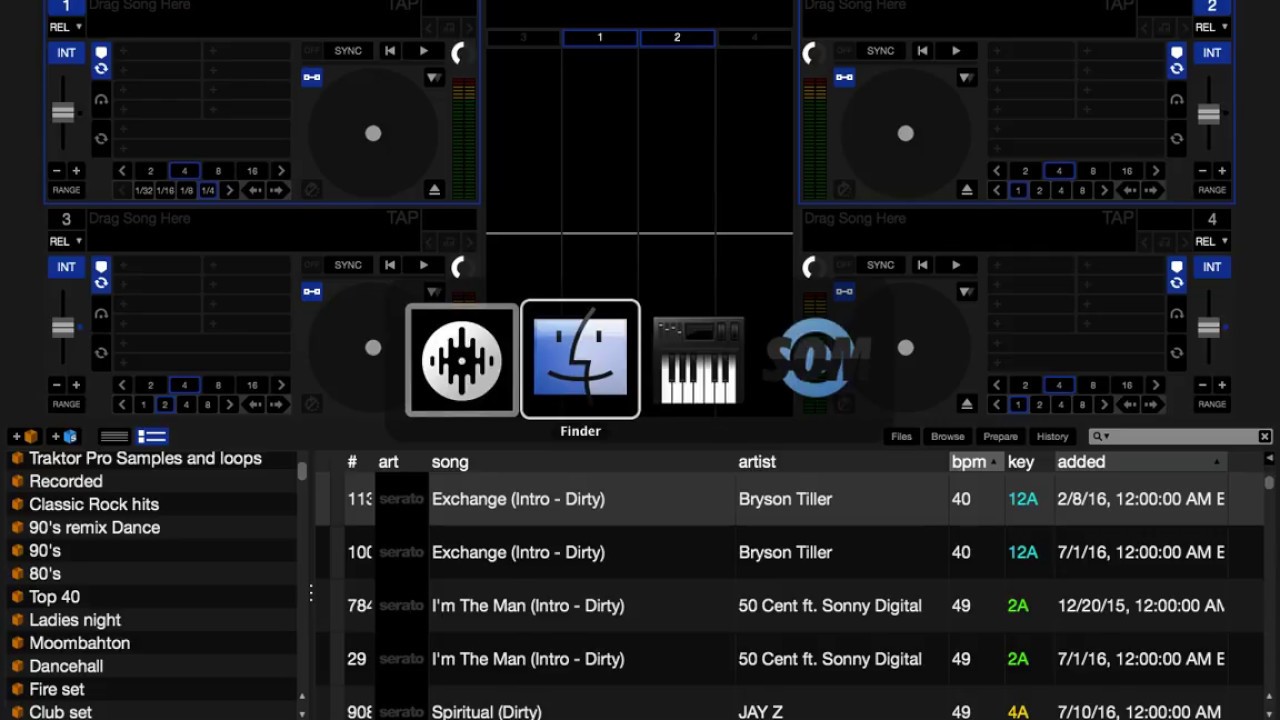Click the censor icon on deck 1

312,189
